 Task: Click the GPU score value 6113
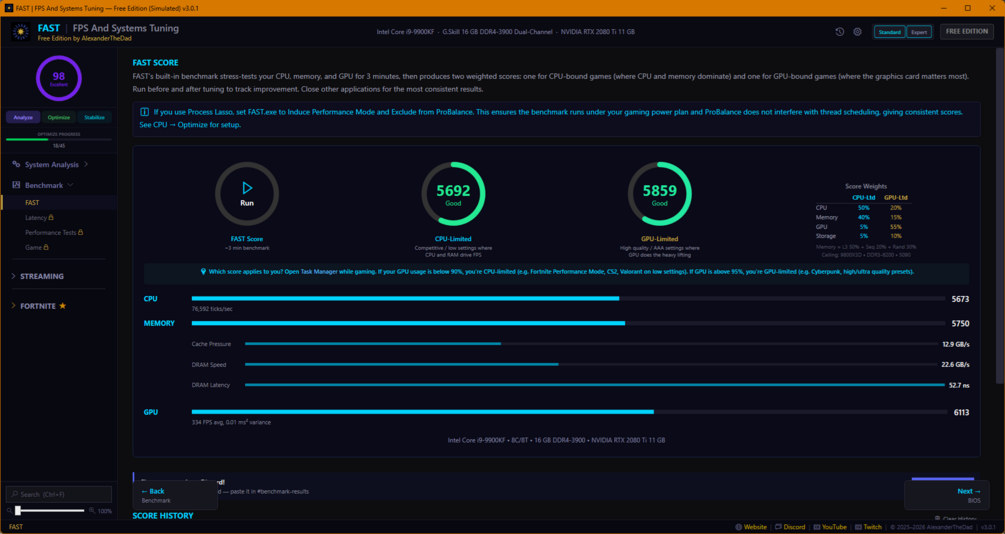tap(961, 413)
